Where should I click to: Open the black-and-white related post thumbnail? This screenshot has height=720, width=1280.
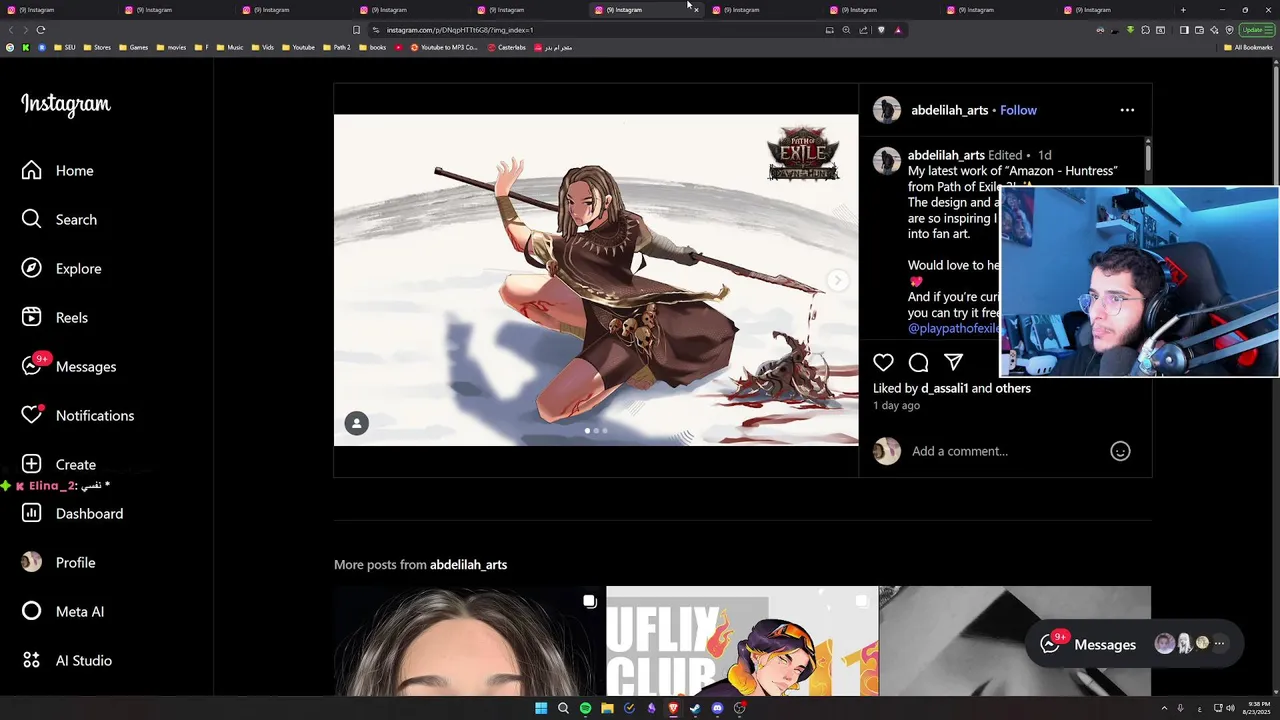(1015, 641)
